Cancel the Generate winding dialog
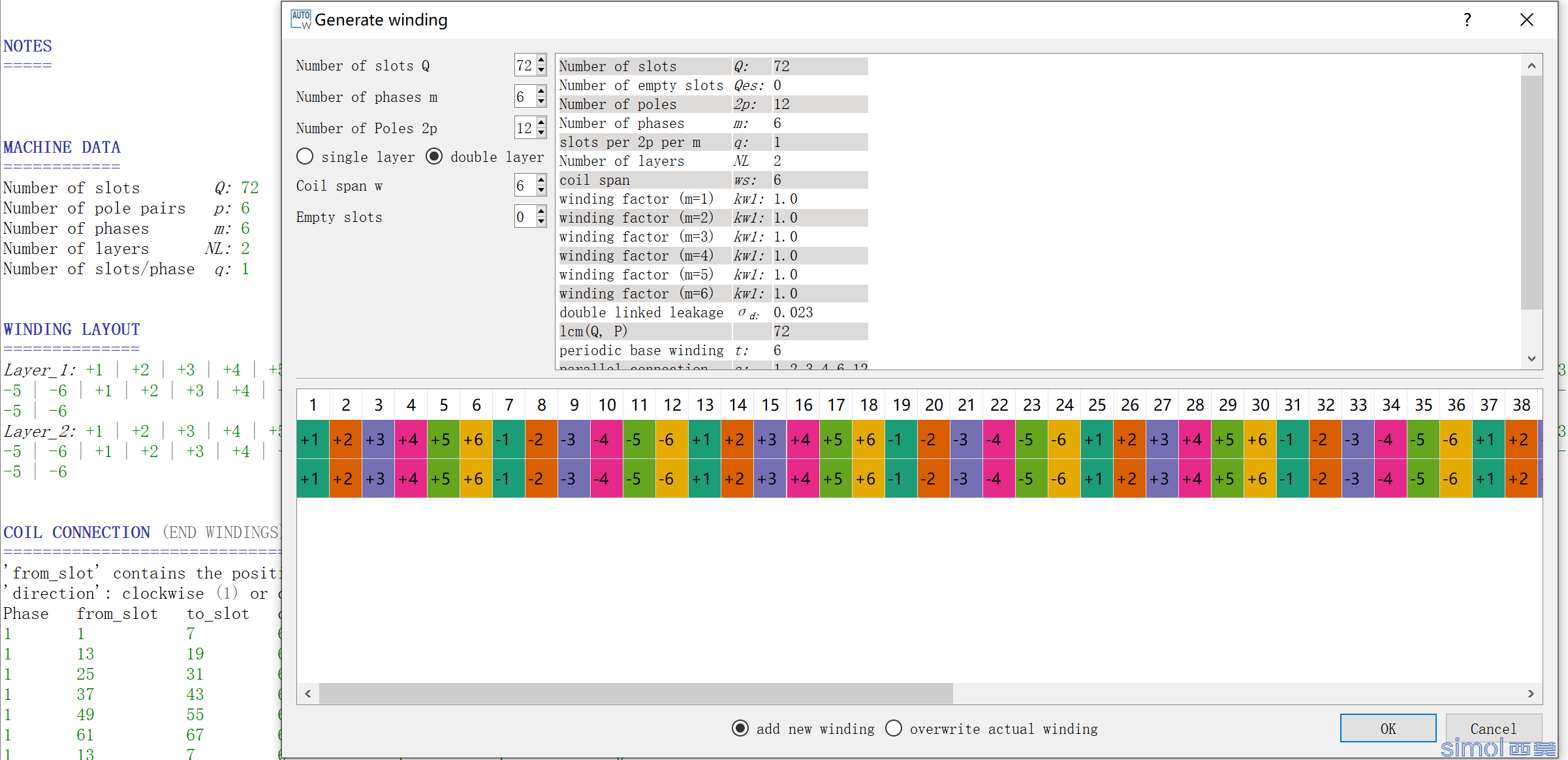 pyautogui.click(x=1493, y=728)
